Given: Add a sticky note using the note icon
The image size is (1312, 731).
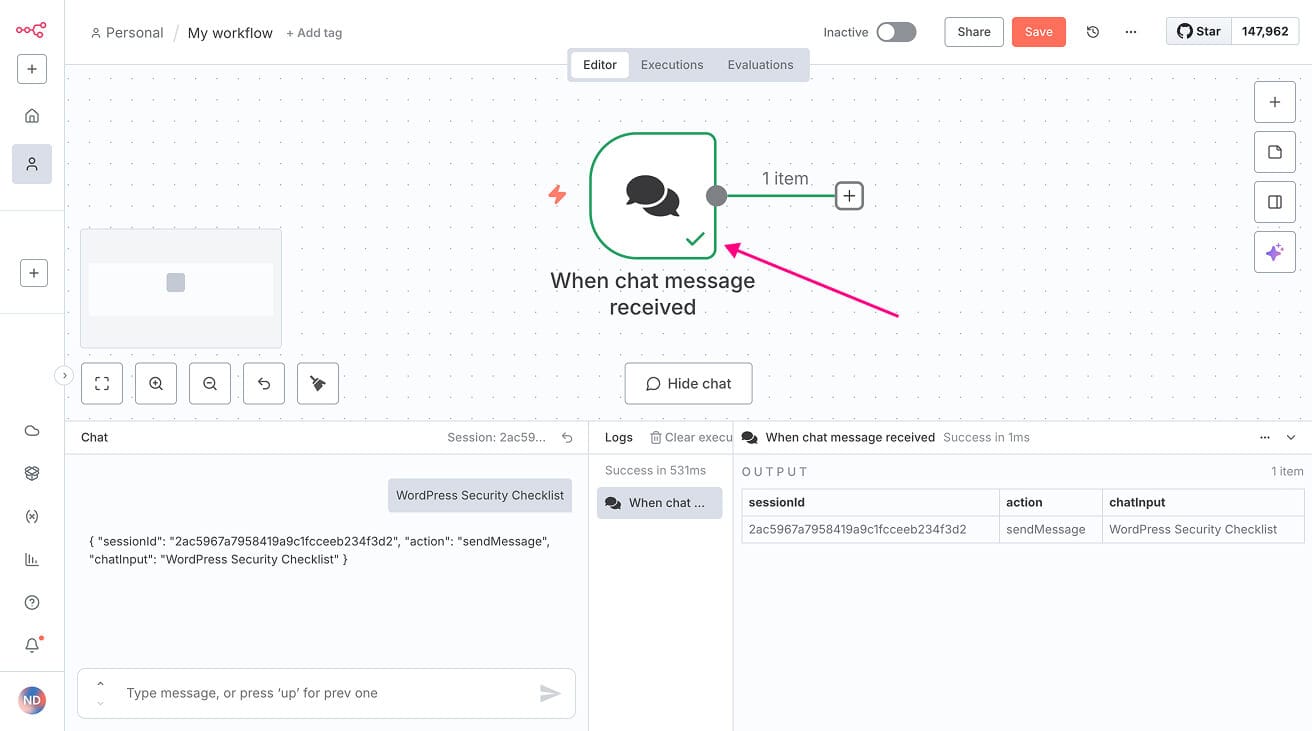Looking at the screenshot, I should pyautogui.click(x=1275, y=151).
